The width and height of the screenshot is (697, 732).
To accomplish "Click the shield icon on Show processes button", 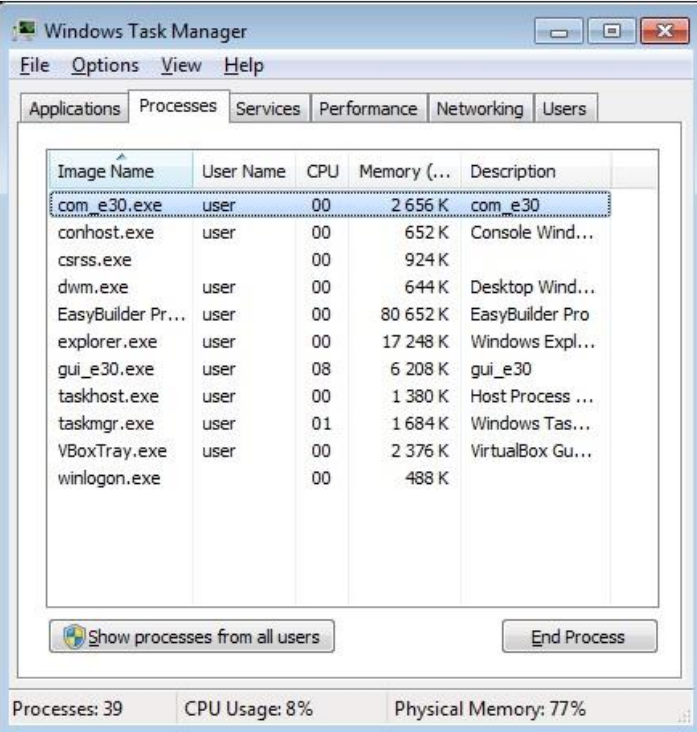I will [x=74, y=636].
